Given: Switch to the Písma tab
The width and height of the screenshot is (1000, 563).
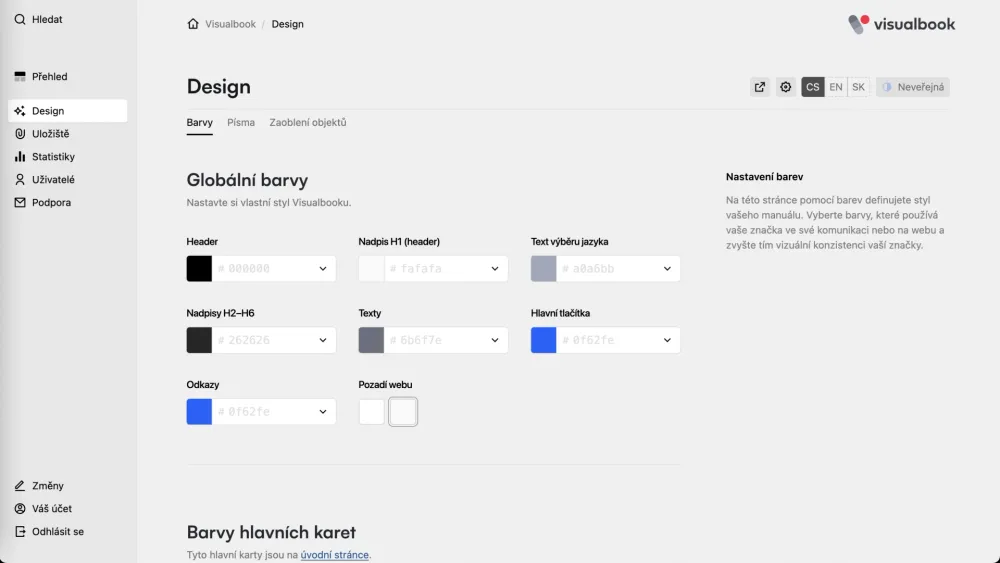Looking at the screenshot, I should 240,122.
